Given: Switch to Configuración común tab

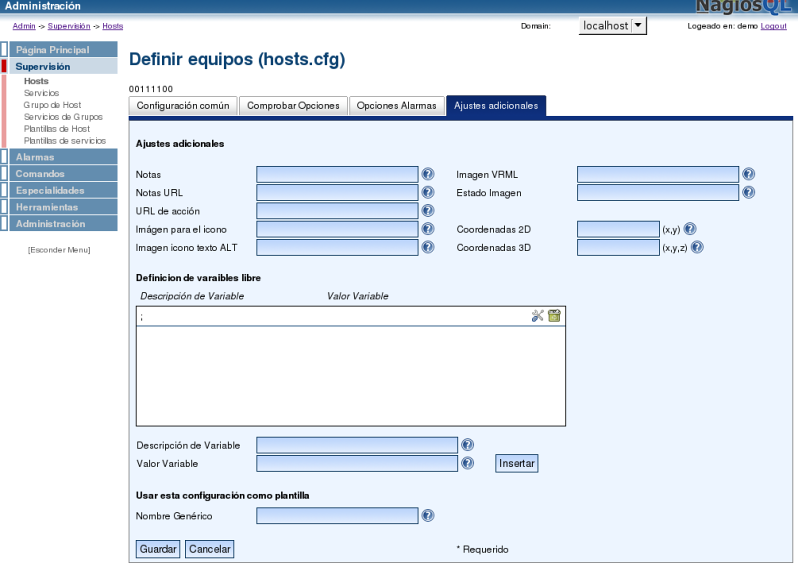Looking at the screenshot, I should (x=183, y=106).
